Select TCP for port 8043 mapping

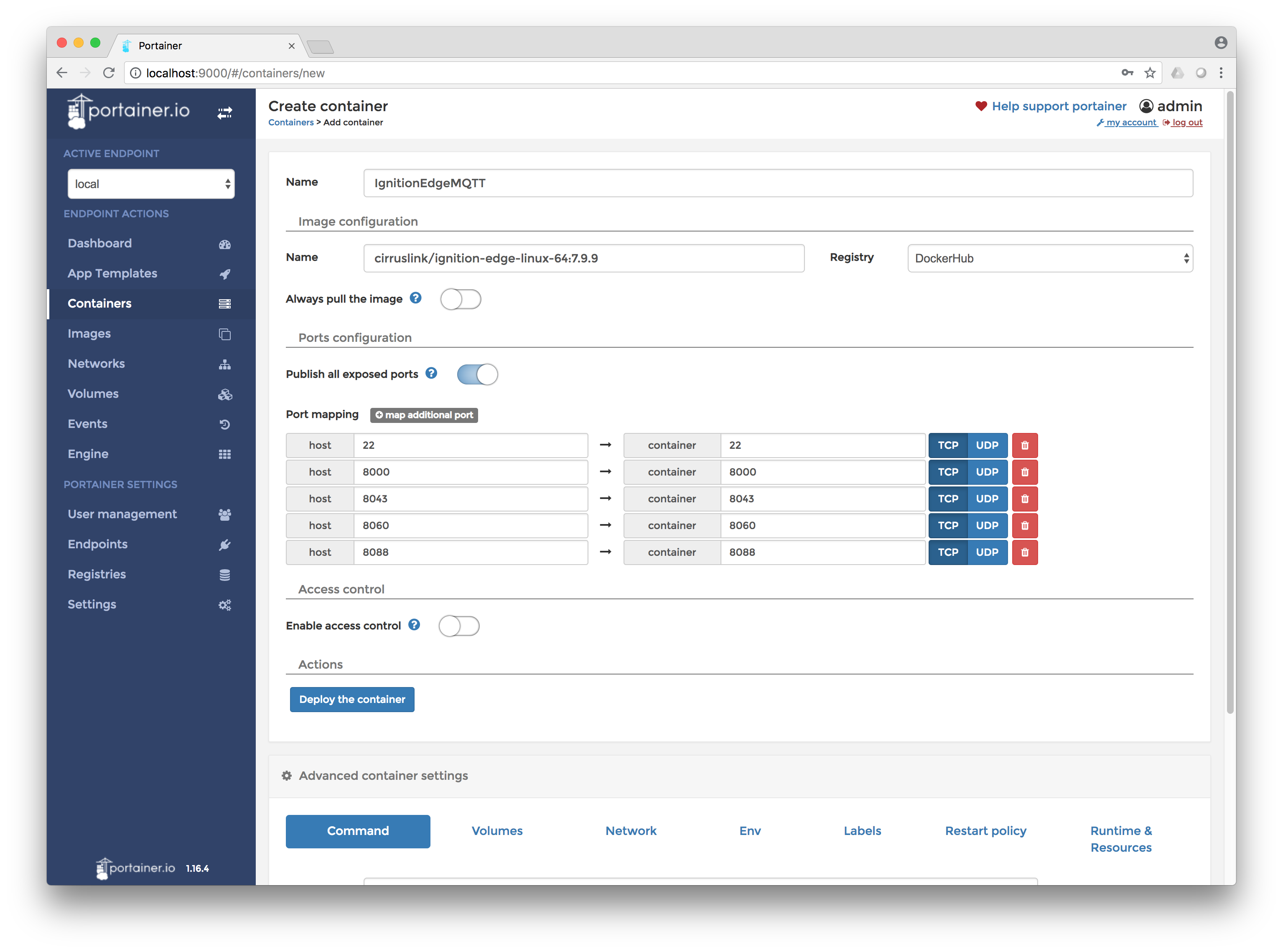coord(948,499)
